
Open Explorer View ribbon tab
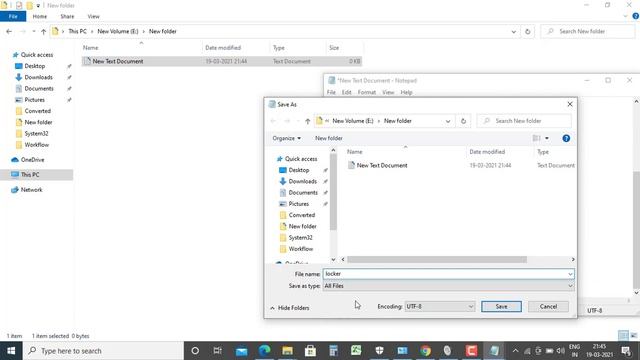(93, 16)
